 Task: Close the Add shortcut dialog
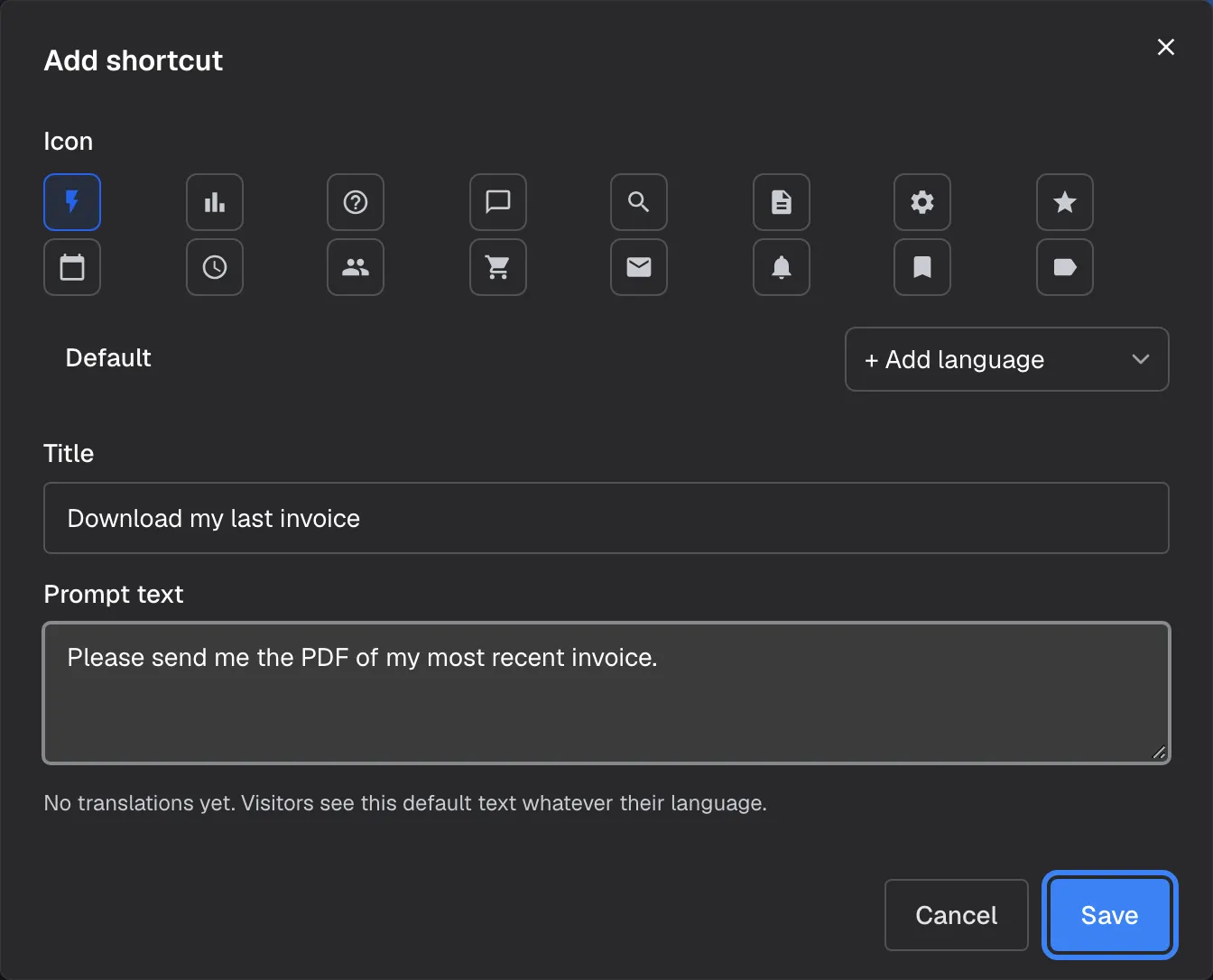point(1166,47)
